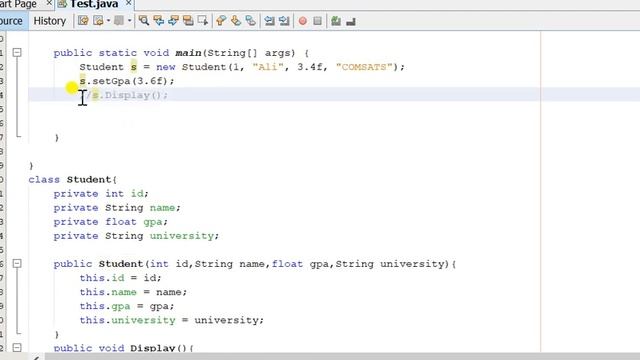Click the horizontal scrollbar at the bottom

coord(342,356)
